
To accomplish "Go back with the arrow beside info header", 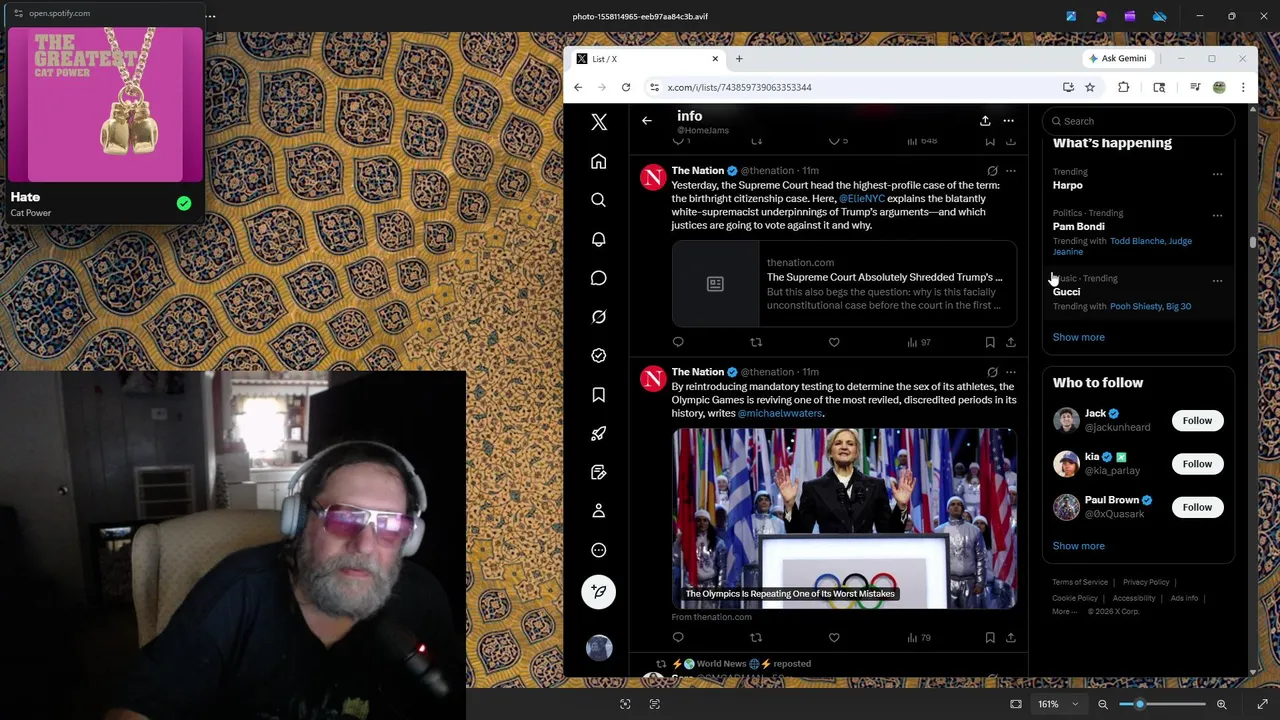I will (x=647, y=121).
